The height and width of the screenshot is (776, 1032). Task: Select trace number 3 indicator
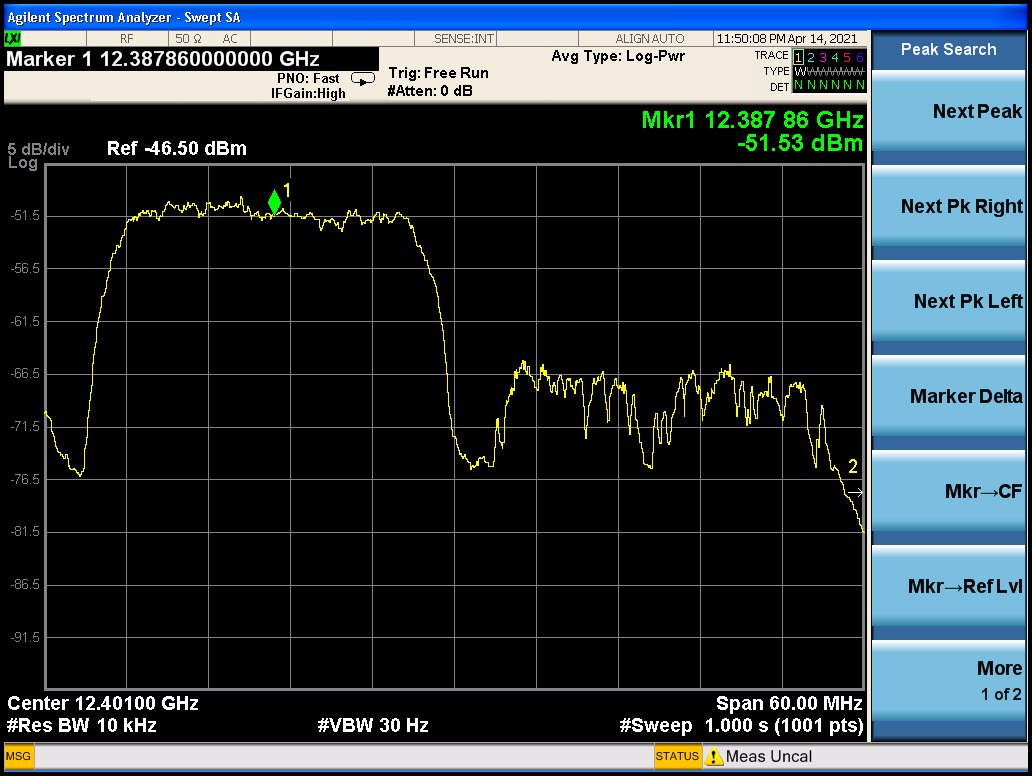click(823, 57)
